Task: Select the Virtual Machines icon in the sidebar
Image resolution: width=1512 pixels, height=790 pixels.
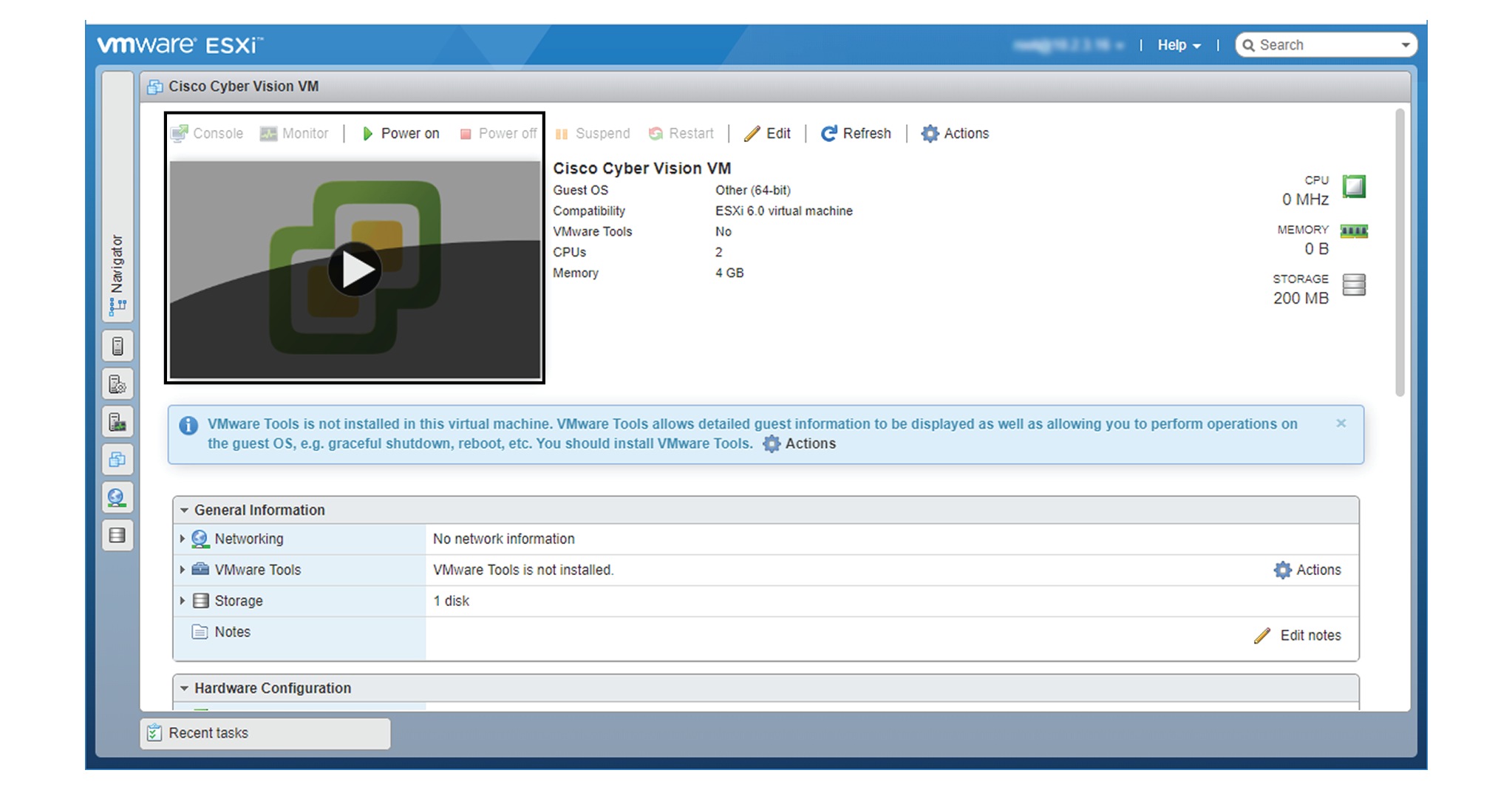Action: (x=118, y=460)
